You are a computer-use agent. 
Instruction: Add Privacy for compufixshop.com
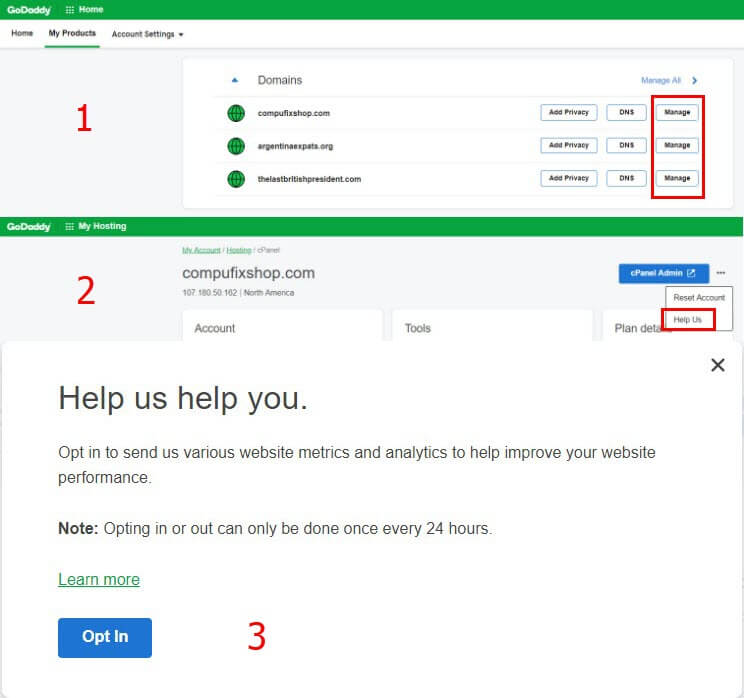coord(568,112)
